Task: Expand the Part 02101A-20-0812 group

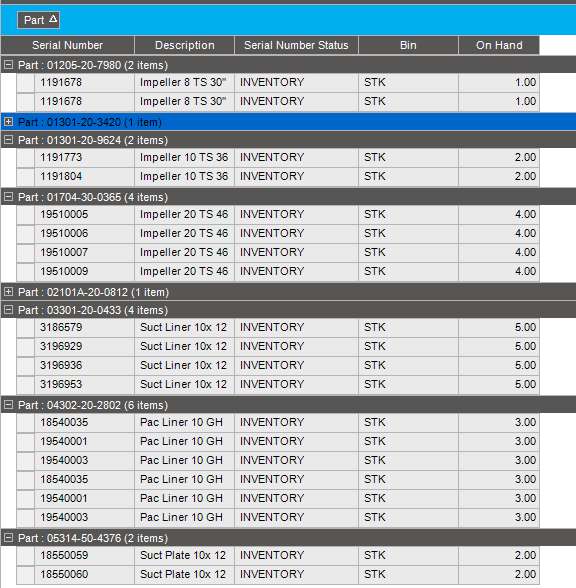Action: 8,291
